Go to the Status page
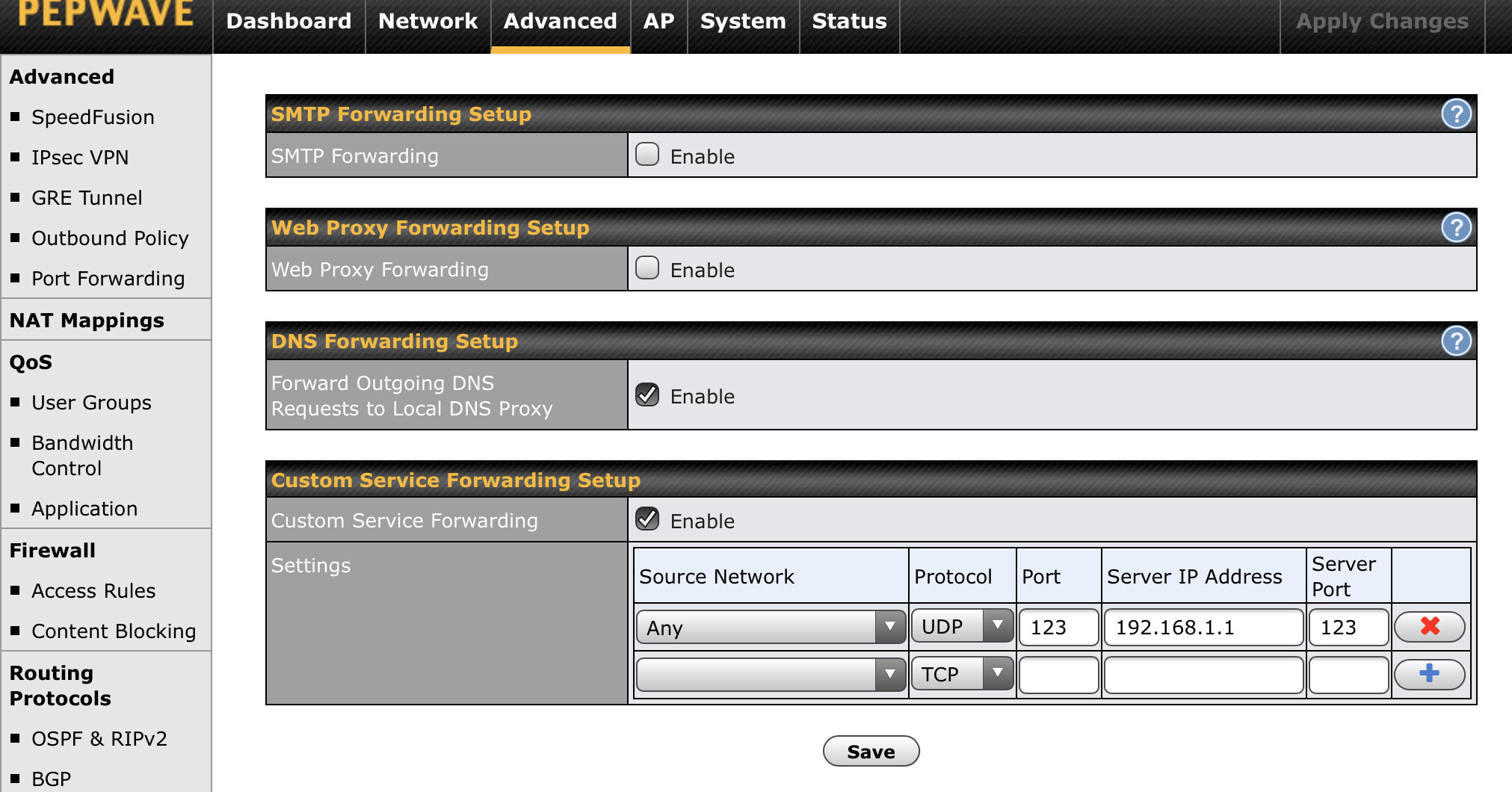Image resolution: width=1512 pixels, height=792 pixels. tap(849, 21)
